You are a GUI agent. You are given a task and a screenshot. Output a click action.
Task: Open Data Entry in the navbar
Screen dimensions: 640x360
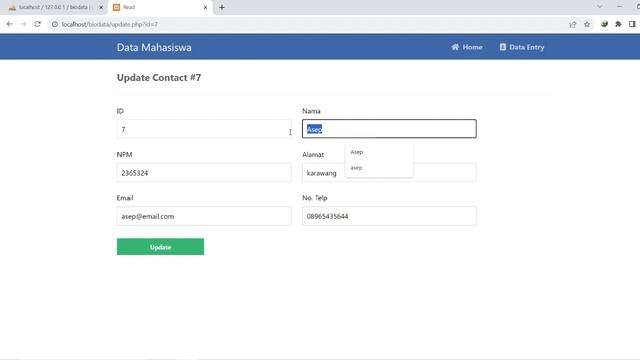[x=522, y=47]
